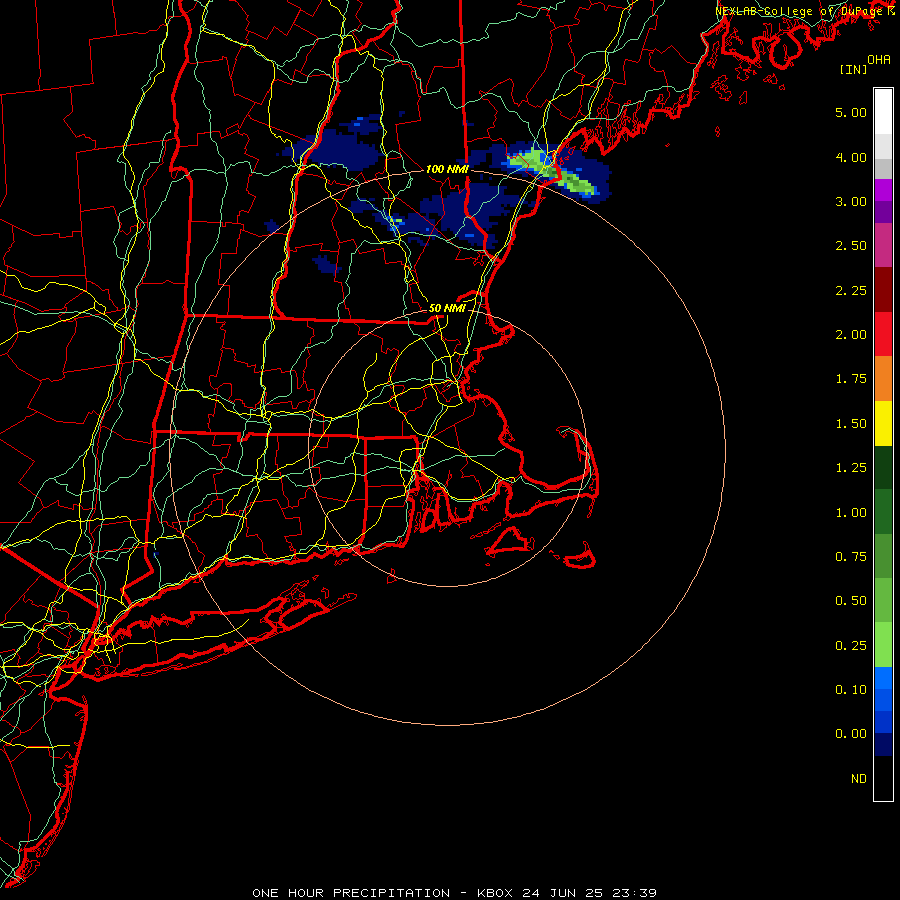Click the "OHA" product code label

(x=879, y=60)
